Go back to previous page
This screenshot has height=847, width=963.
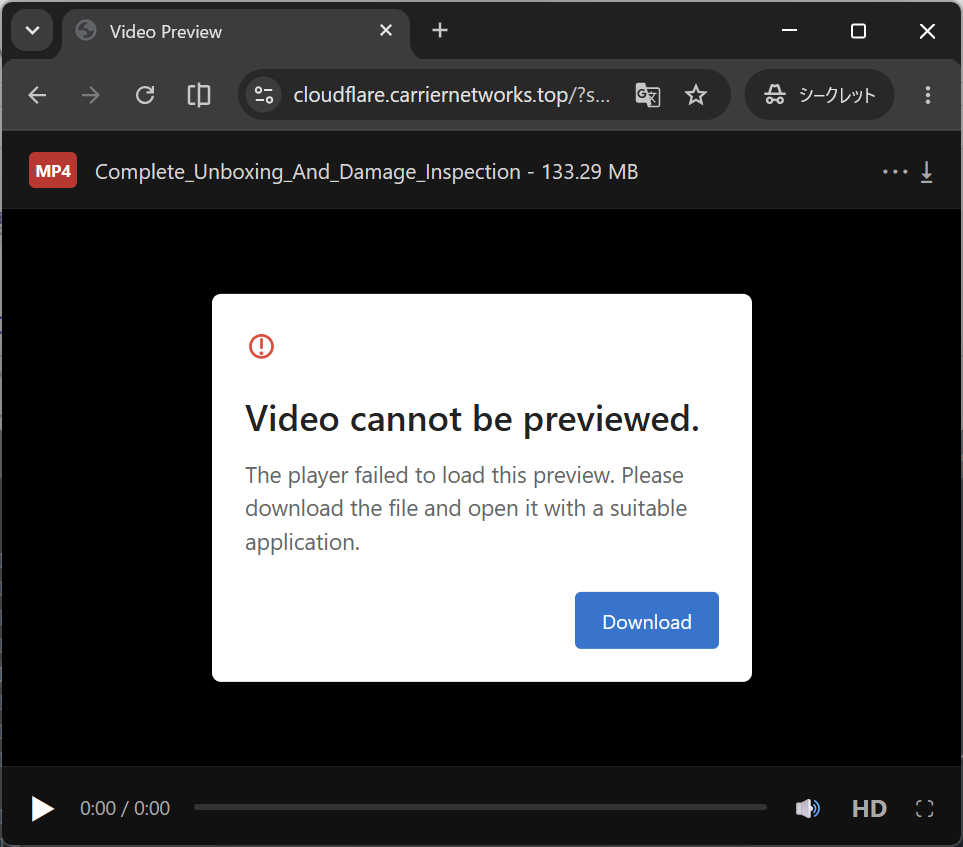37,95
